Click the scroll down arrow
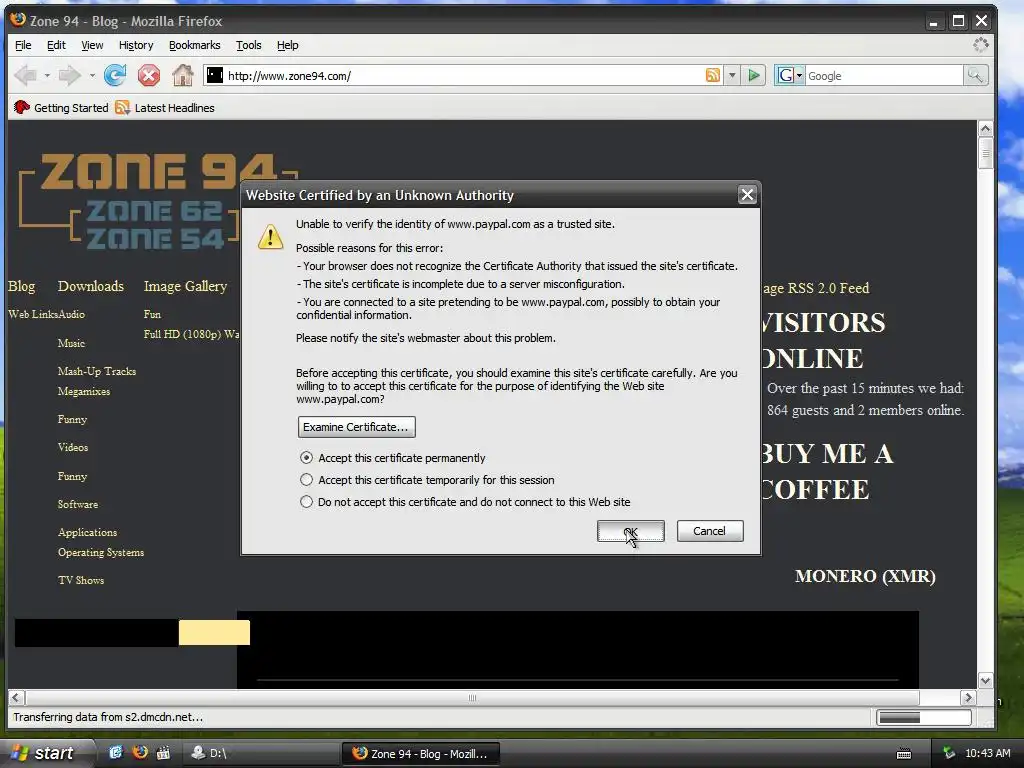The height and width of the screenshot is (768, 1024). coord(985,680)
